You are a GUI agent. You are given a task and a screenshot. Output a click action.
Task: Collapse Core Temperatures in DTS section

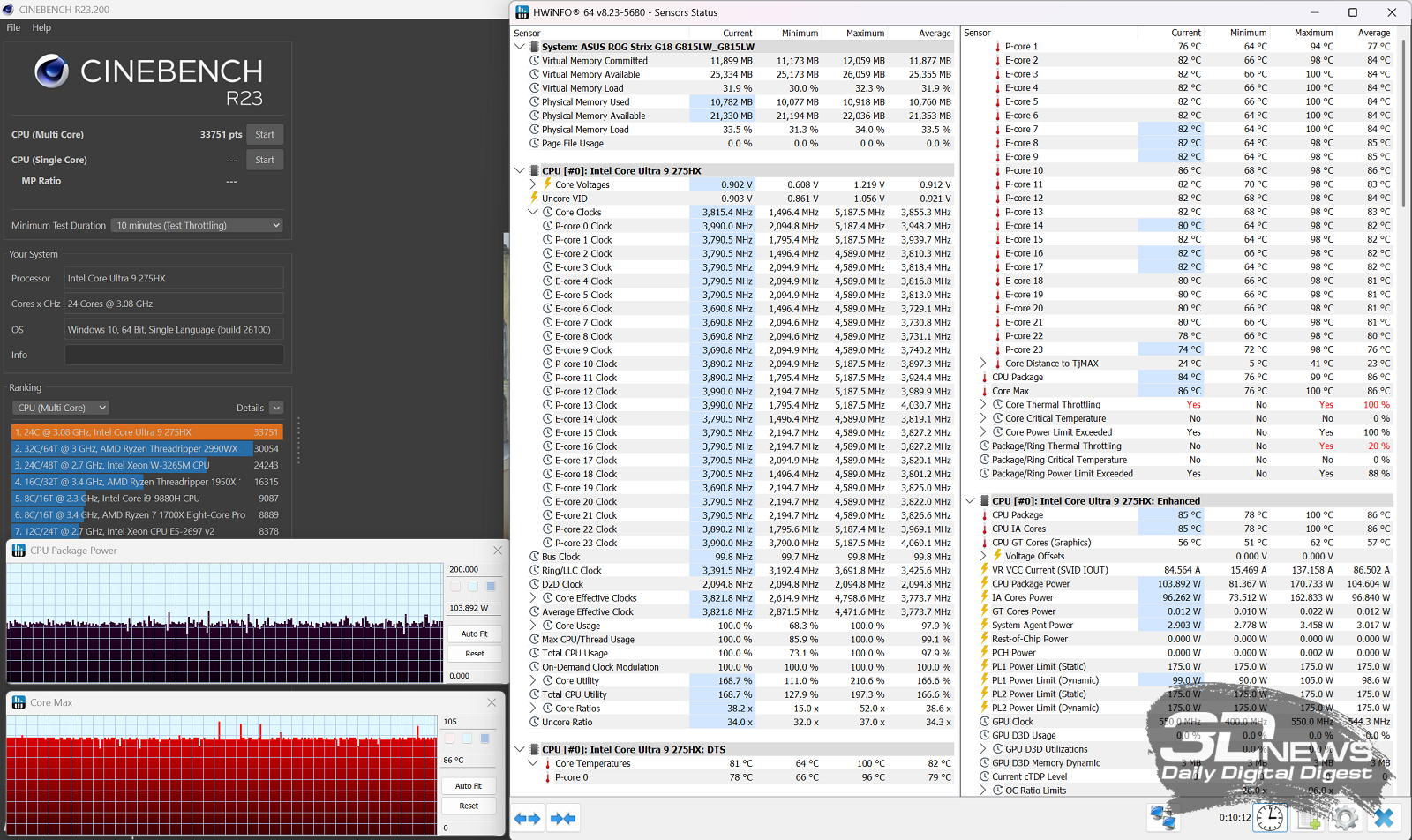click(x=533, y=763)
